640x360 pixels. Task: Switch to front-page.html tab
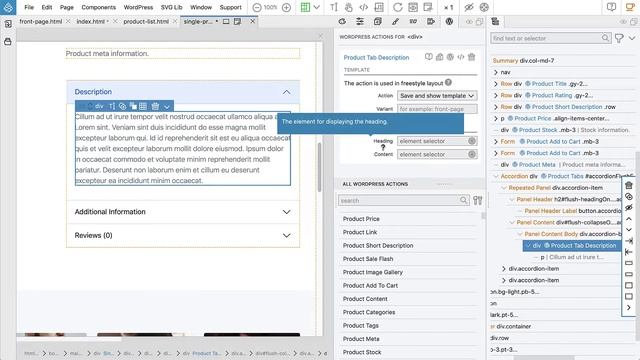click(41, 21)
